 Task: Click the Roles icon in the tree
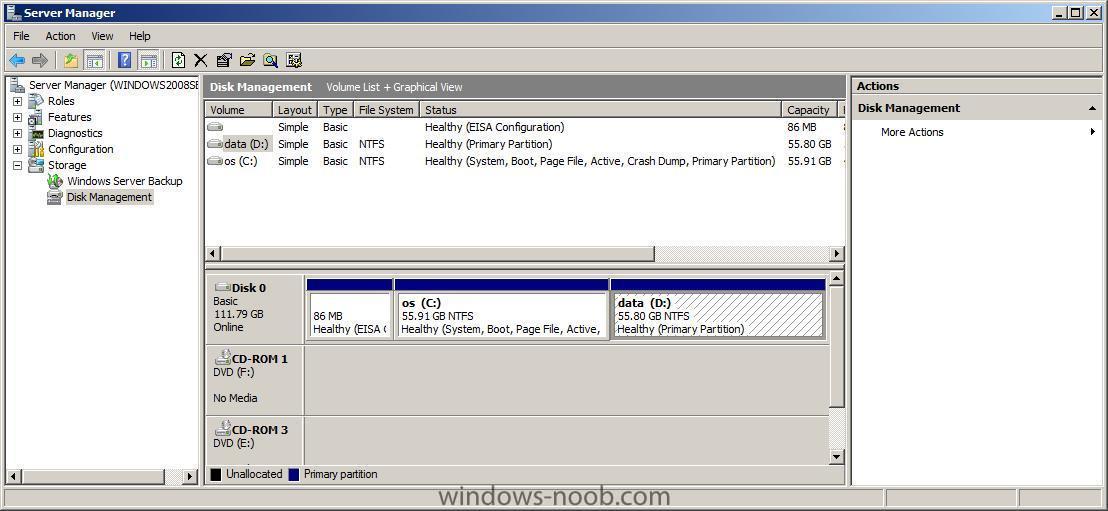pos(36,101)
